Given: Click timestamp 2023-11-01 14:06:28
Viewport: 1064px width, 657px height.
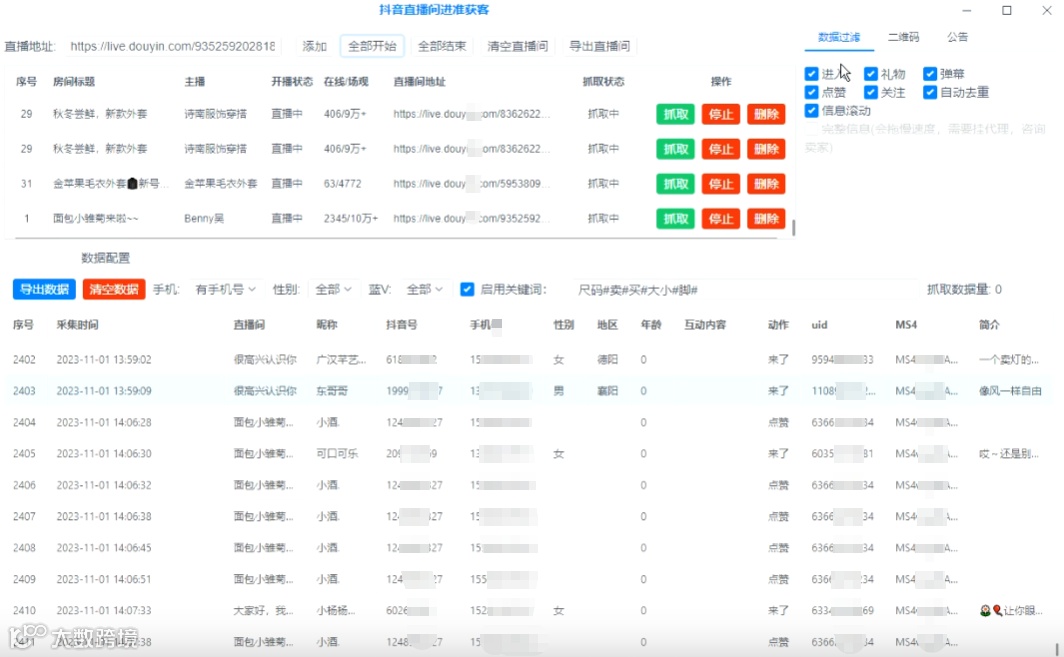Looking at the screenshot, I should click(x=104, y=422).
